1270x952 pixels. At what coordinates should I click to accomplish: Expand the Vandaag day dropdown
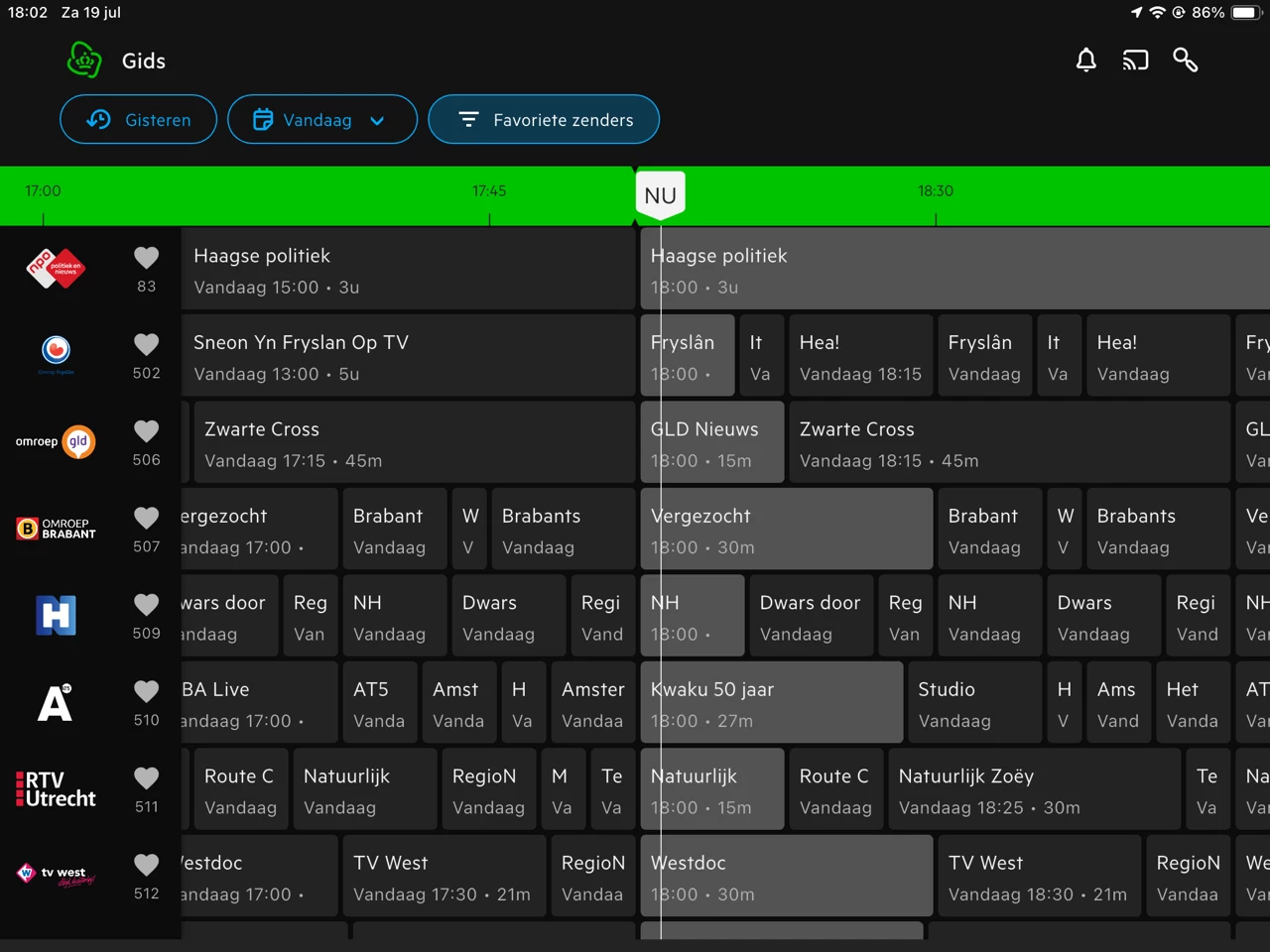tap(322, 119)
